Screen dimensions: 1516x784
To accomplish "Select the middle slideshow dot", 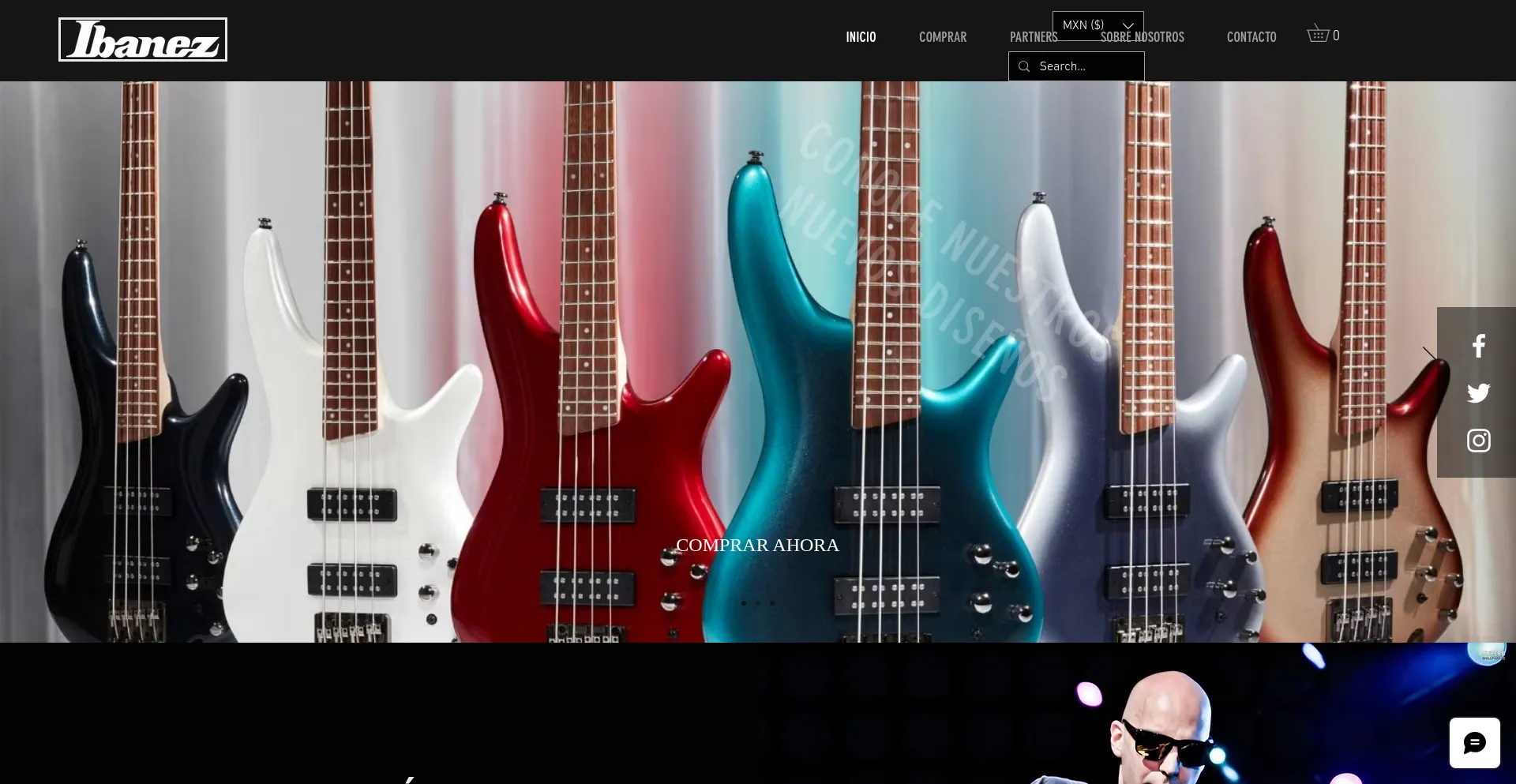I will pyautogui.click(x=758, y=603).
